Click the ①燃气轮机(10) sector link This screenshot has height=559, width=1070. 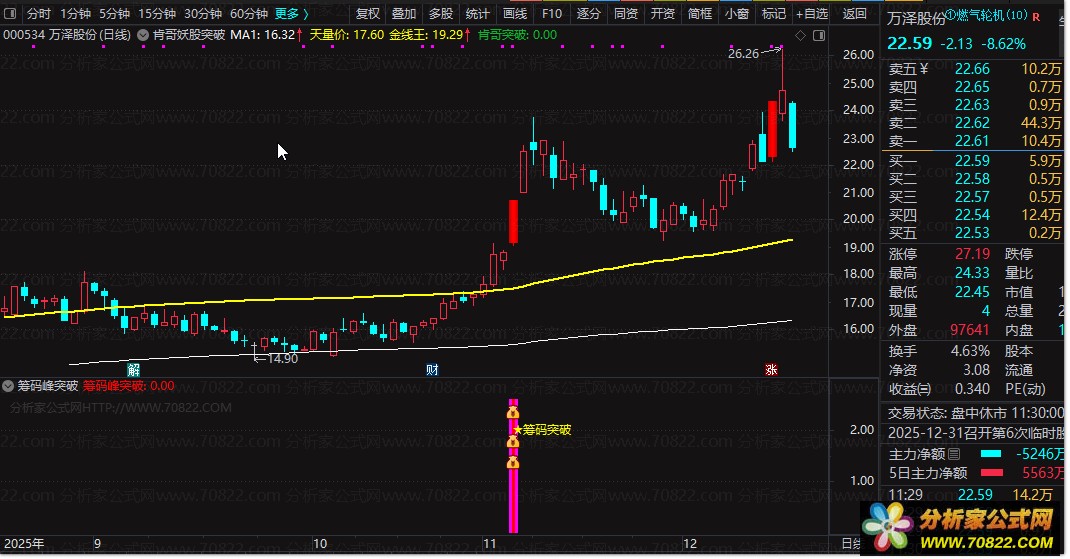986,15
